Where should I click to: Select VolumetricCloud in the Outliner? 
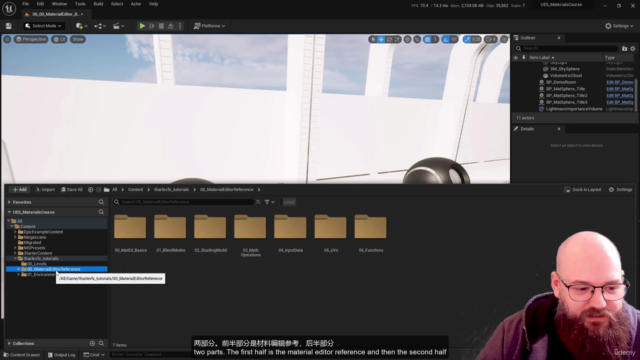tap(565, 76)
